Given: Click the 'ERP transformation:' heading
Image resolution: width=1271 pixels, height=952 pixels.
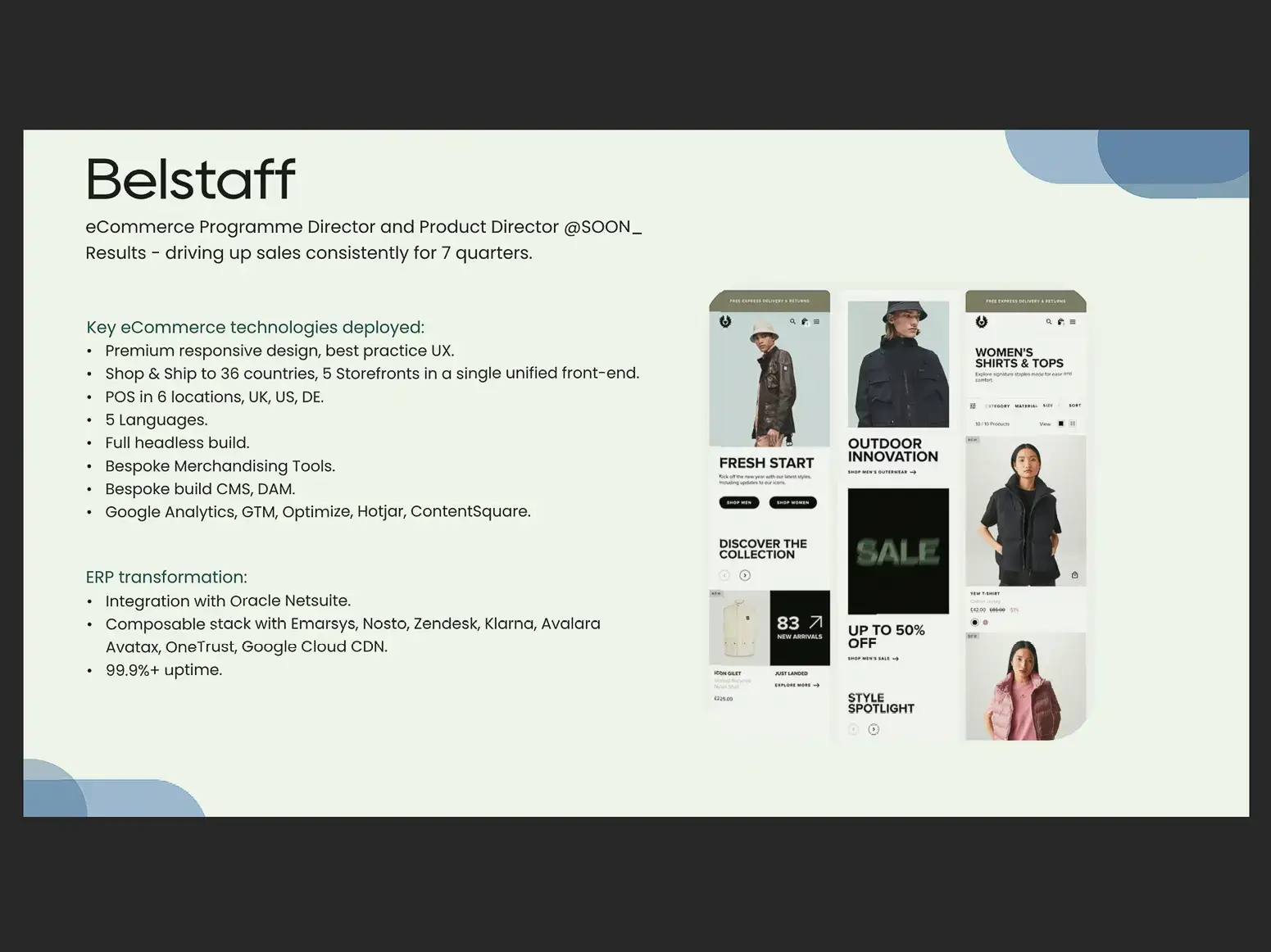Looking at the screenshot, I should (166, 577).
